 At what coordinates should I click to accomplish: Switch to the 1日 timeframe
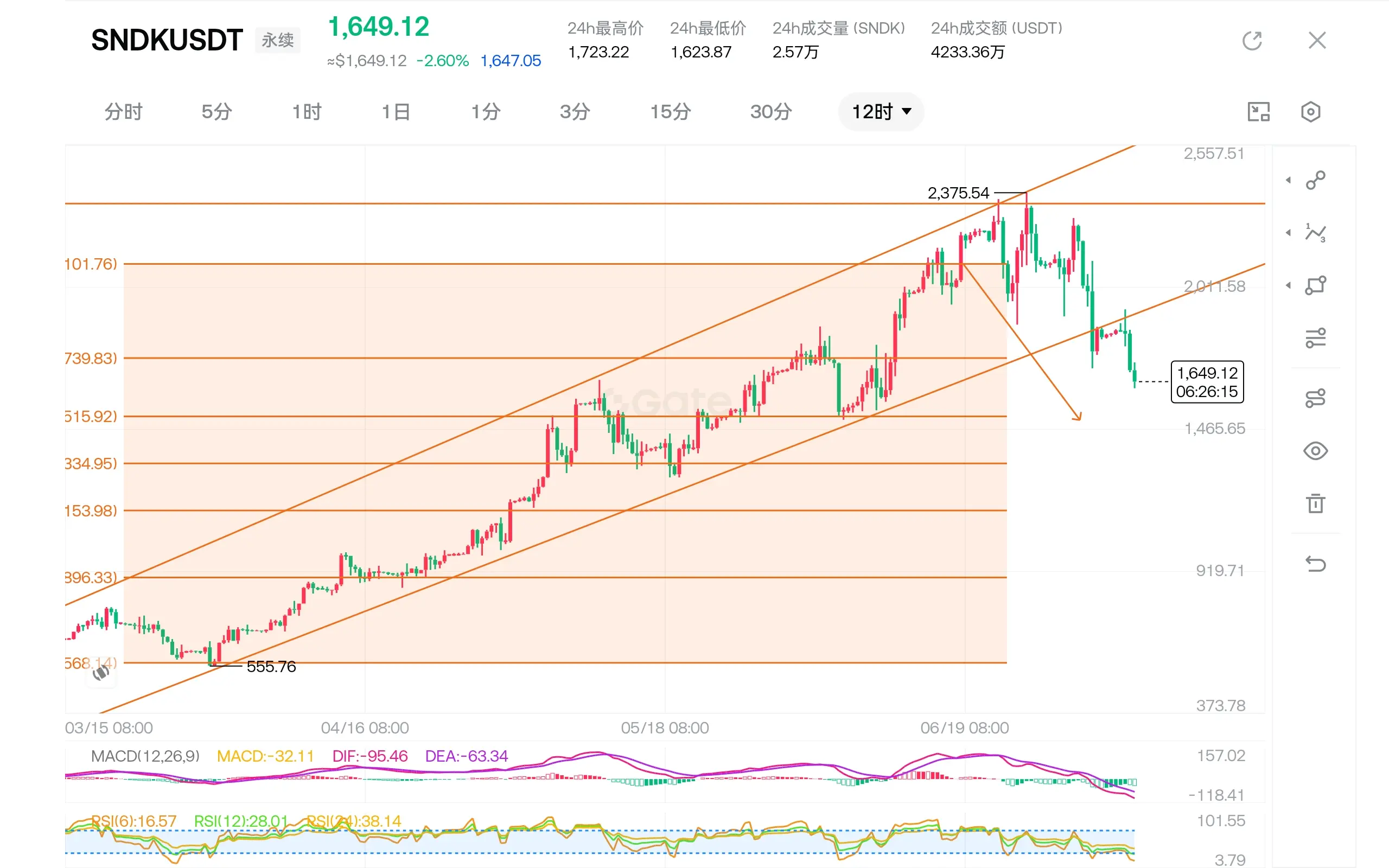pyautogui.click(x=396, y=111)
